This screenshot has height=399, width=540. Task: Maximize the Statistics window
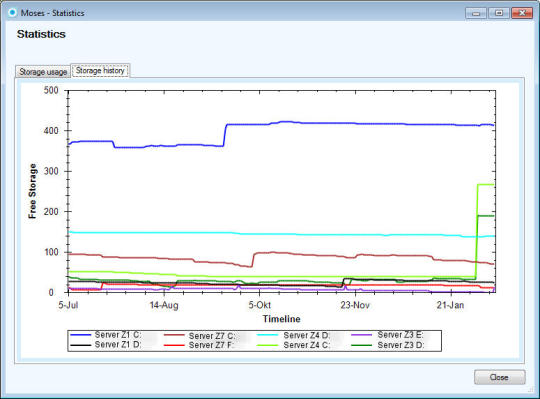click(498, 13)
